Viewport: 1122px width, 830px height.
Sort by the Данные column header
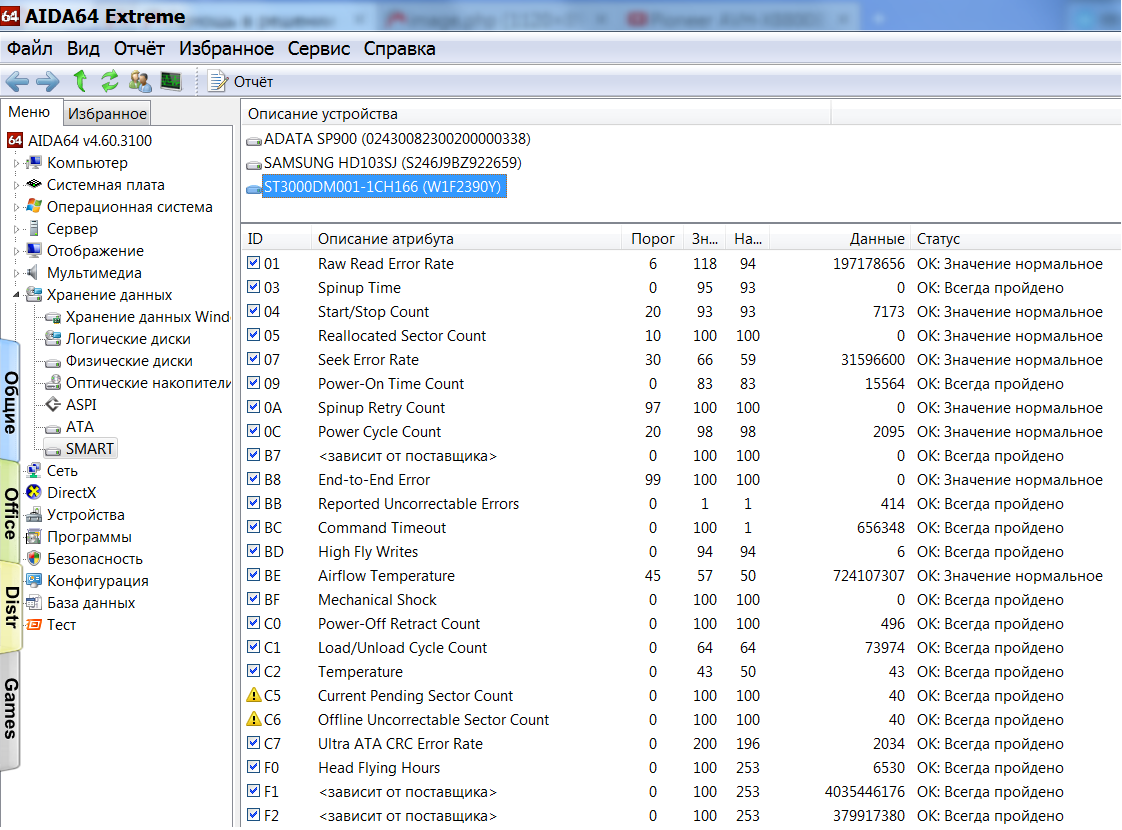[x=839, y=239]
